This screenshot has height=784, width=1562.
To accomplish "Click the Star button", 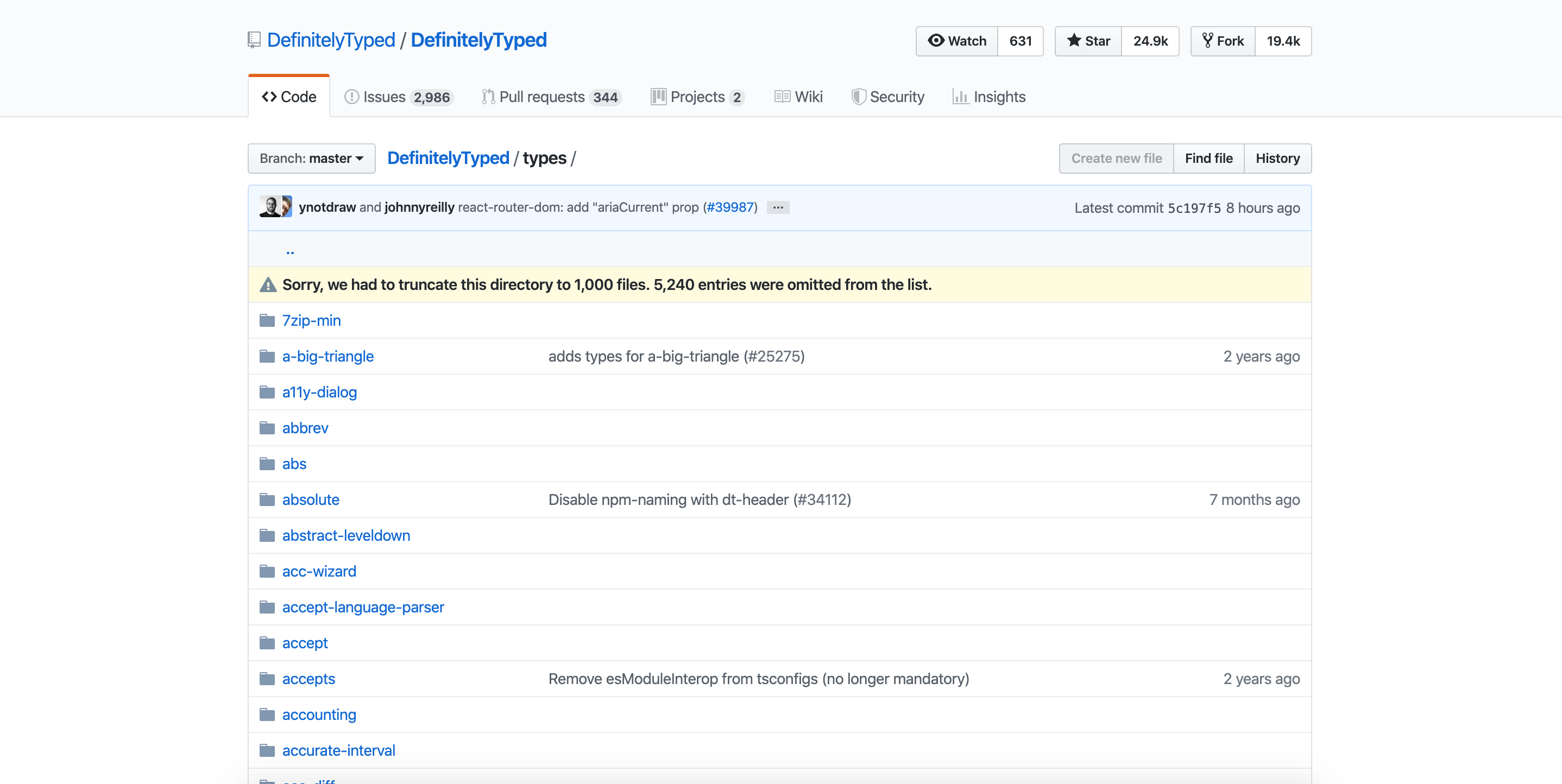I will tap(1088, 41).
